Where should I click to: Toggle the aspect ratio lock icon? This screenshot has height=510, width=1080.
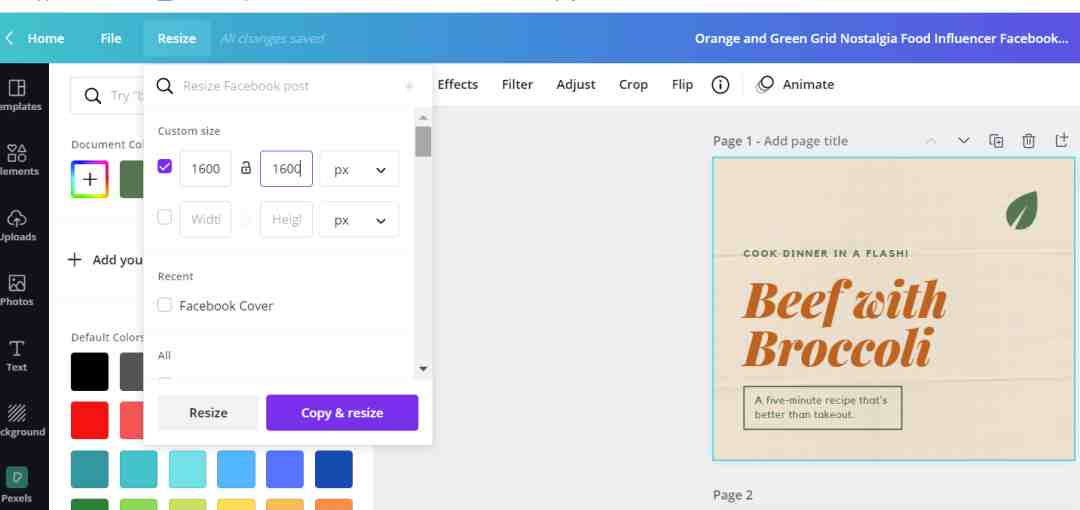click(x=246, y=168)
